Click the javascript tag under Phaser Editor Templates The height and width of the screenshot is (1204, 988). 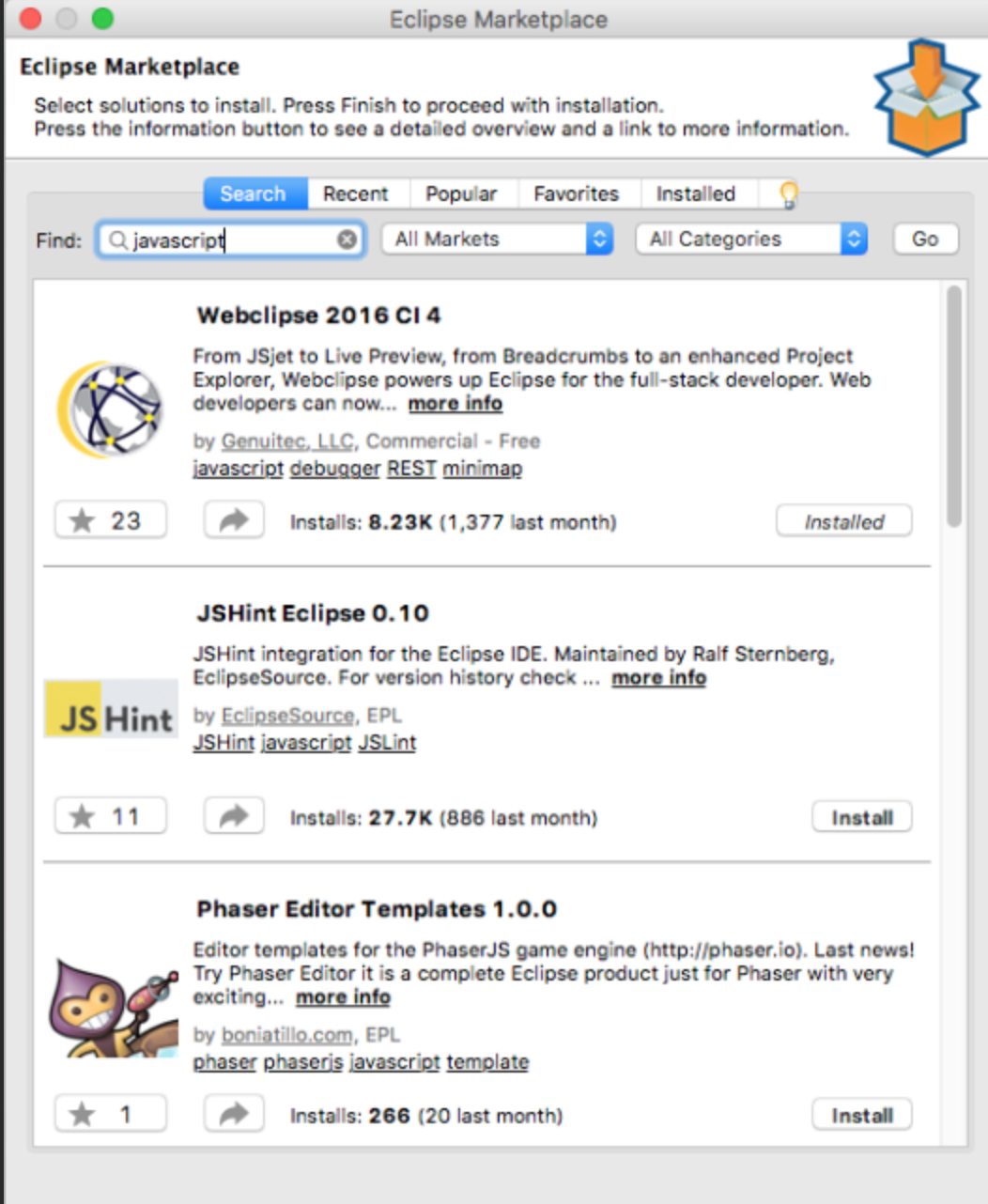coord(394,1062)
